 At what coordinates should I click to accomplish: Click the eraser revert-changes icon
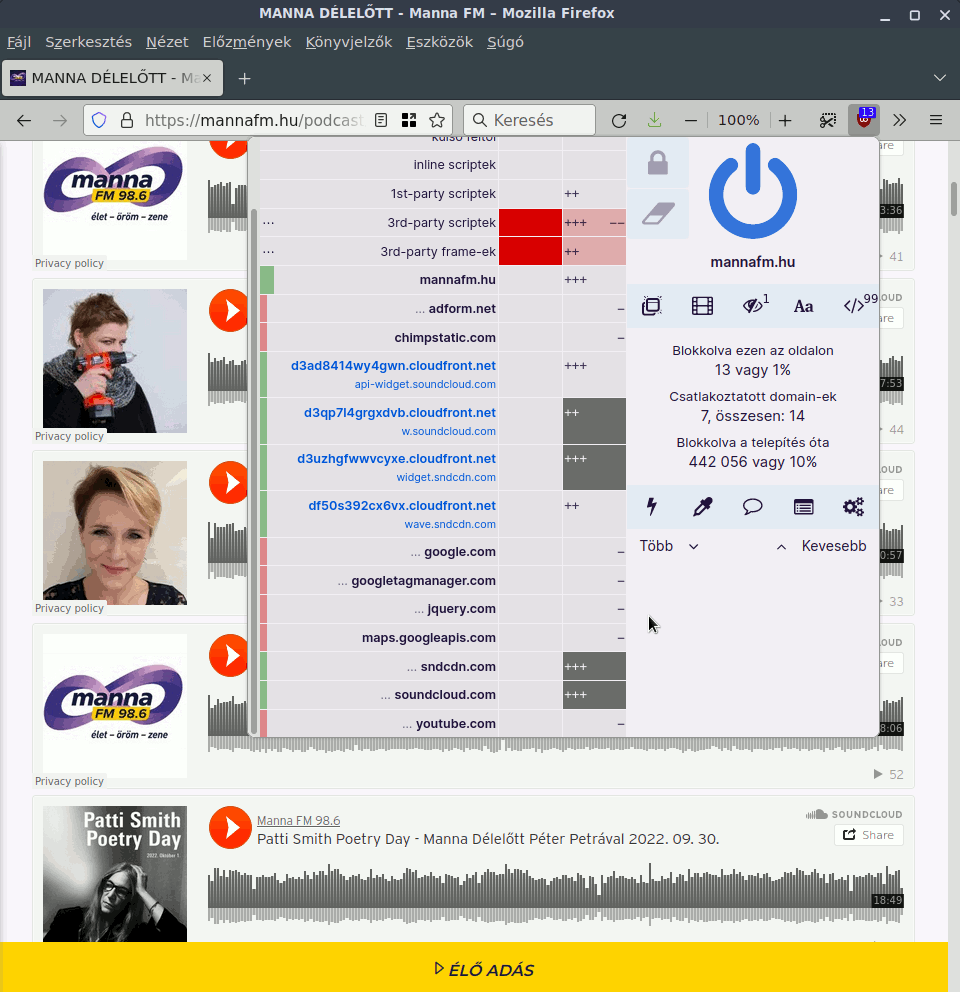[658, 214]
